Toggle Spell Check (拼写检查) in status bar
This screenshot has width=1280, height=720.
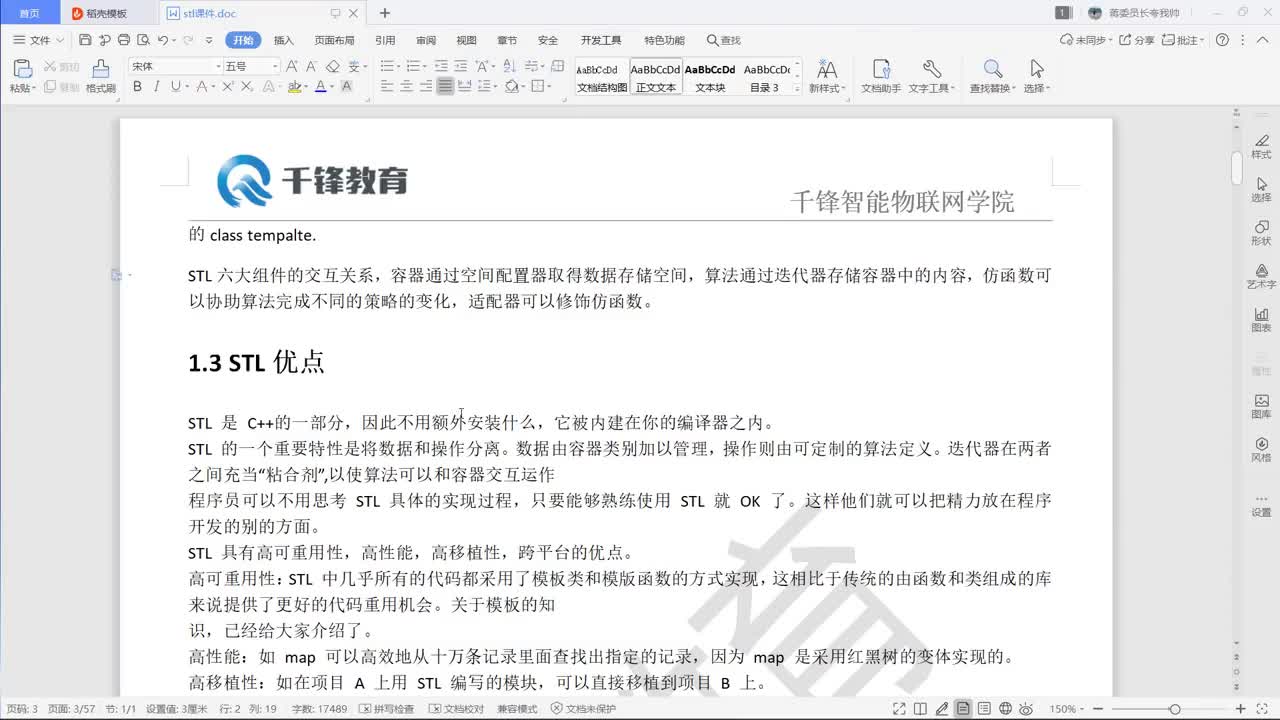coord(387,709)
